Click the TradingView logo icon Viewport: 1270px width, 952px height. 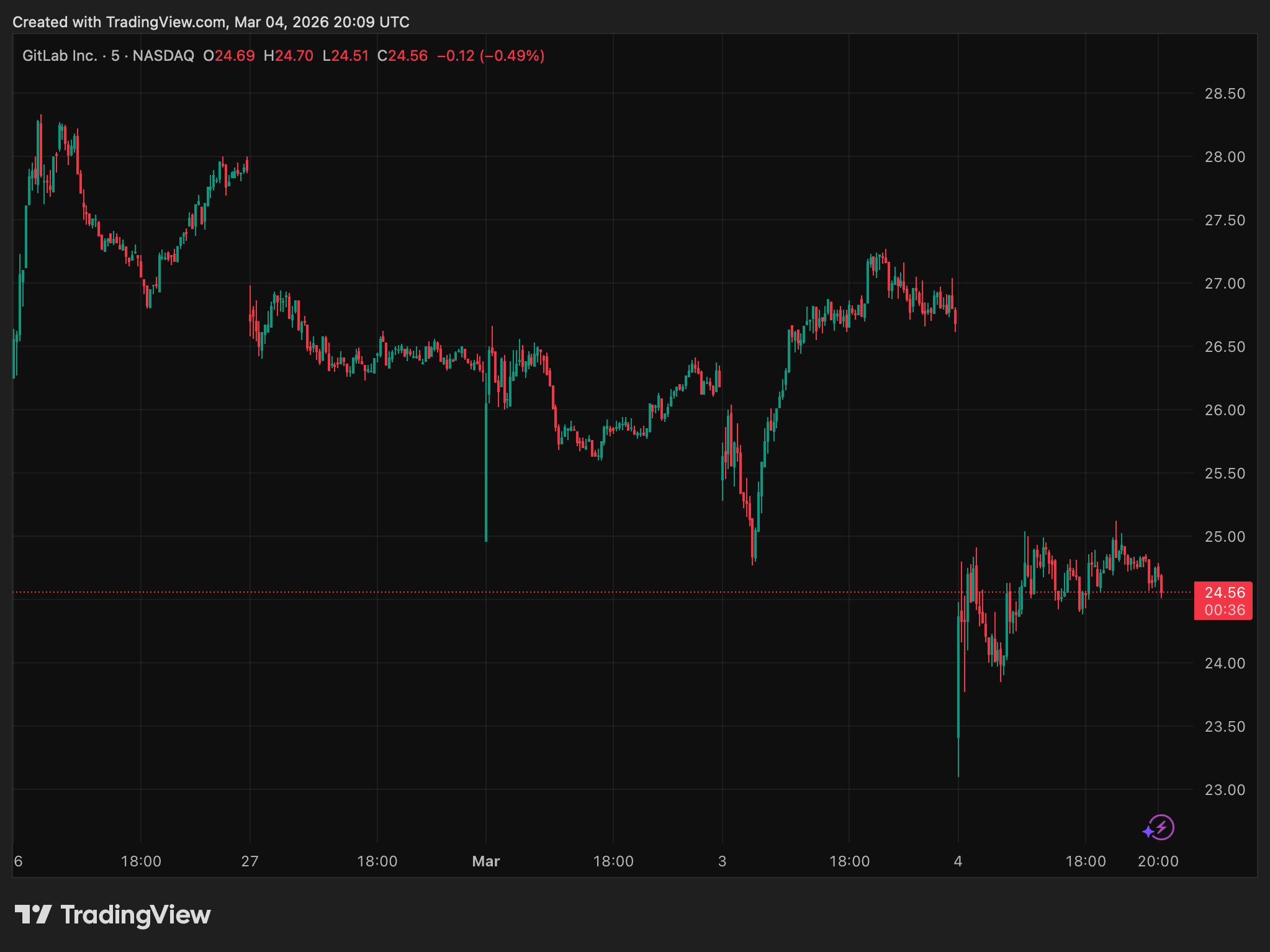[x=33, y=914]
